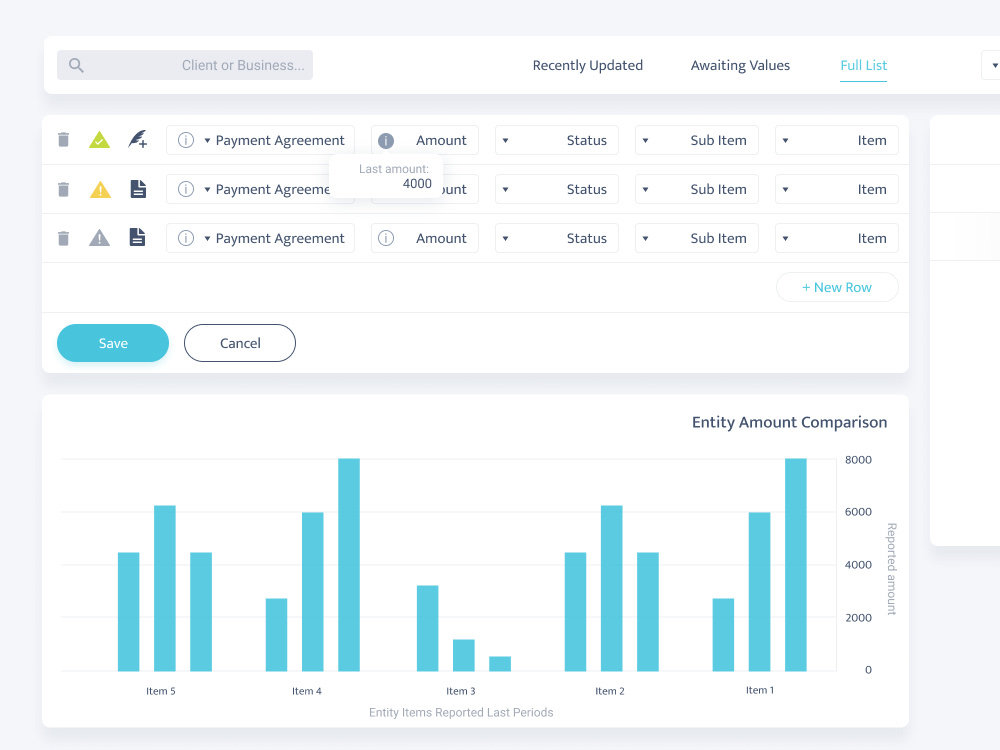Click tallest bar in Item 4 group
The image size is (1000, 750).
tap(349, 564)
